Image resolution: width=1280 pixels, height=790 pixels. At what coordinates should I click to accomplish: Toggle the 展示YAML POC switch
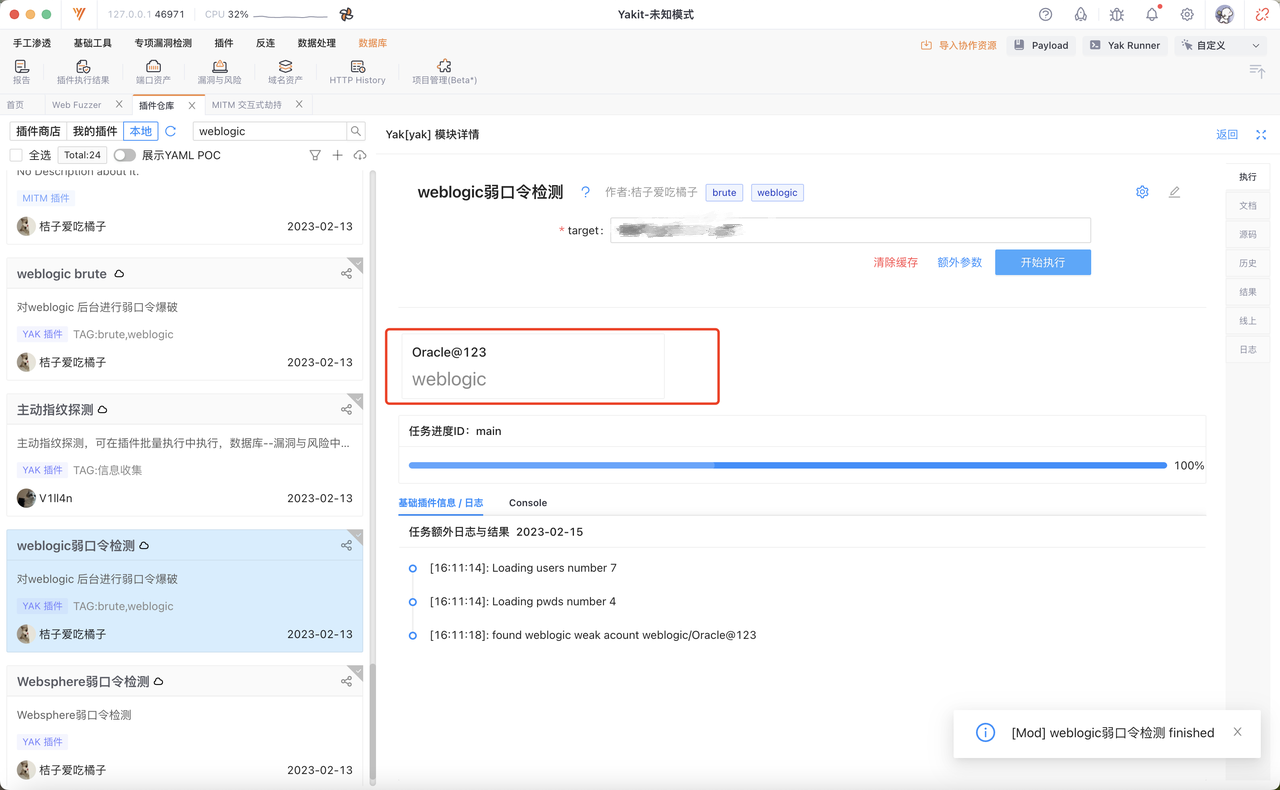[124, 155]
